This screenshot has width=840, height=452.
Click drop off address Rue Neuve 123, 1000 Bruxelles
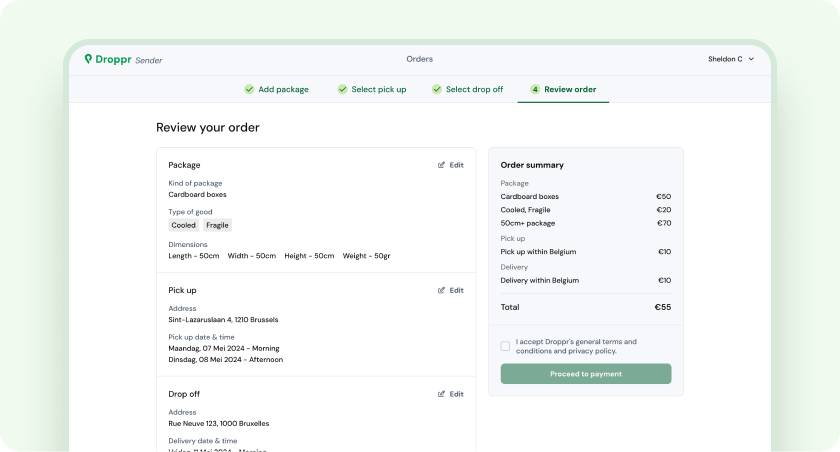pyautogui.click(x=219, y=424)
